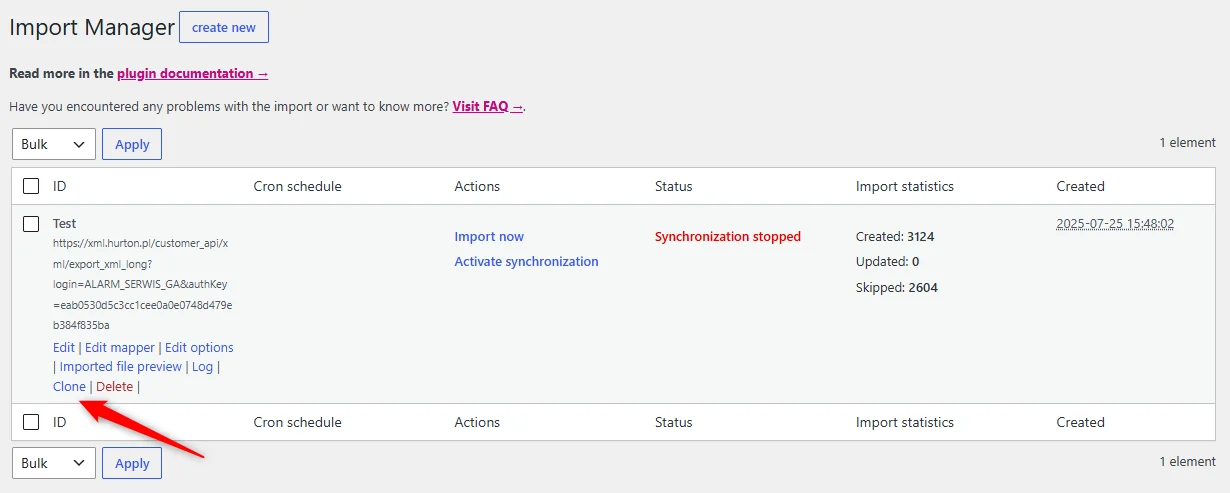Click the top Apply button
This screenshot has height=493, width=1230.
(x=132, y=144)
